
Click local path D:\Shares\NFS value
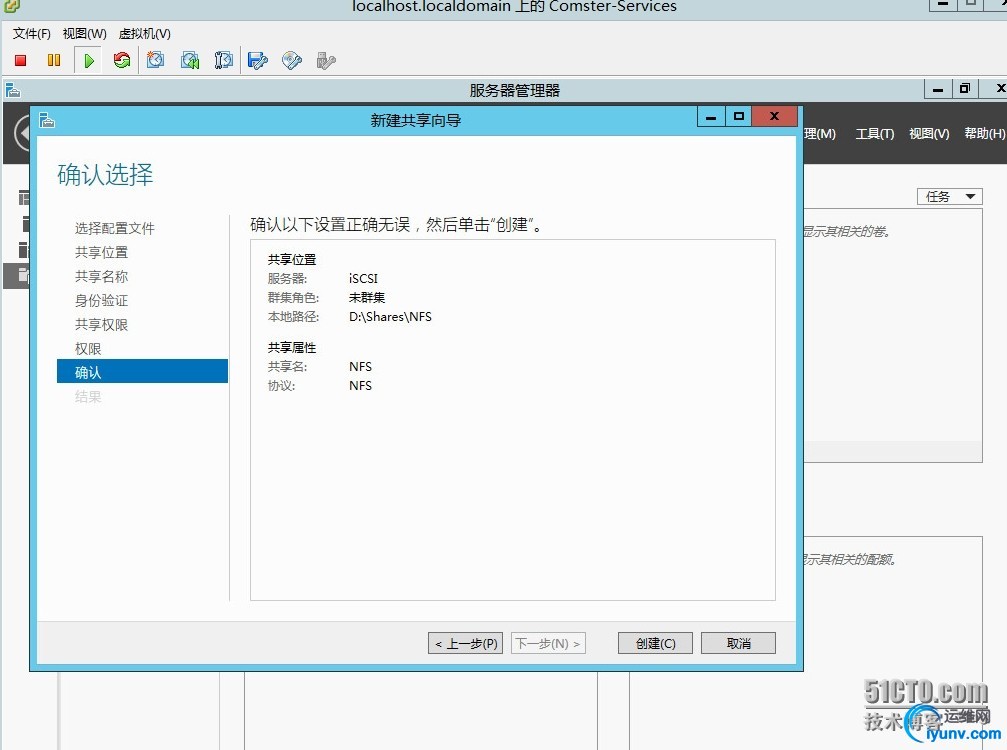(x=390, y=317)
